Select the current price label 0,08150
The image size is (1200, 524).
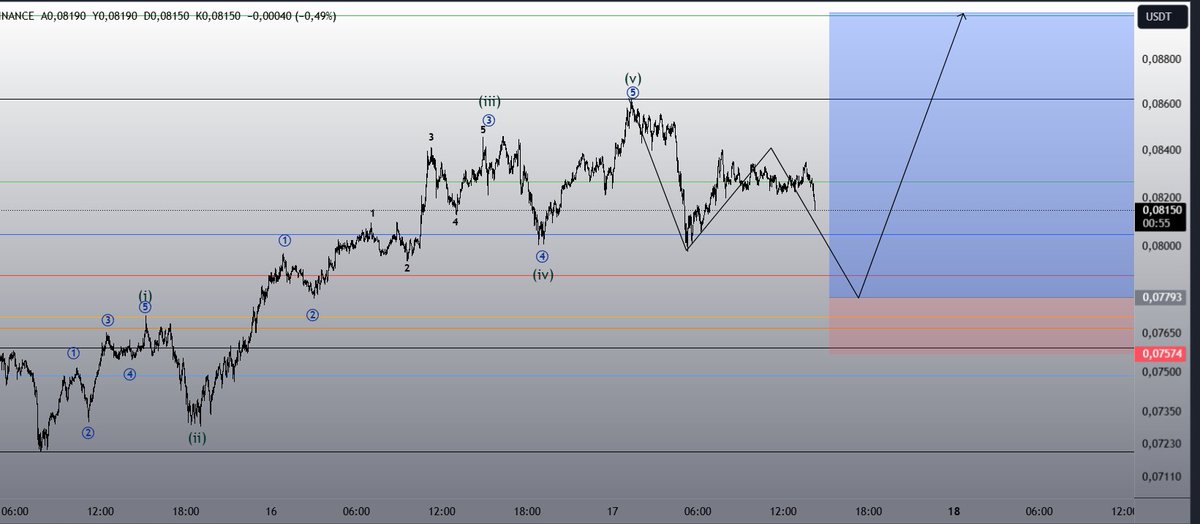1164,212
